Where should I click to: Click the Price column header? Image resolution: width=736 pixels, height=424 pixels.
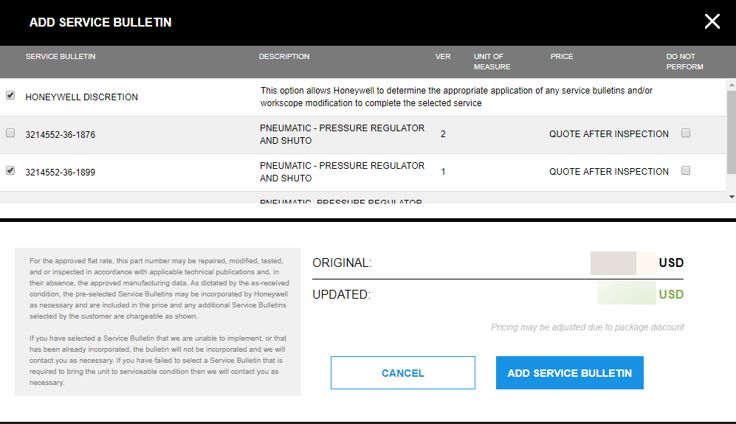pos(561,57)
